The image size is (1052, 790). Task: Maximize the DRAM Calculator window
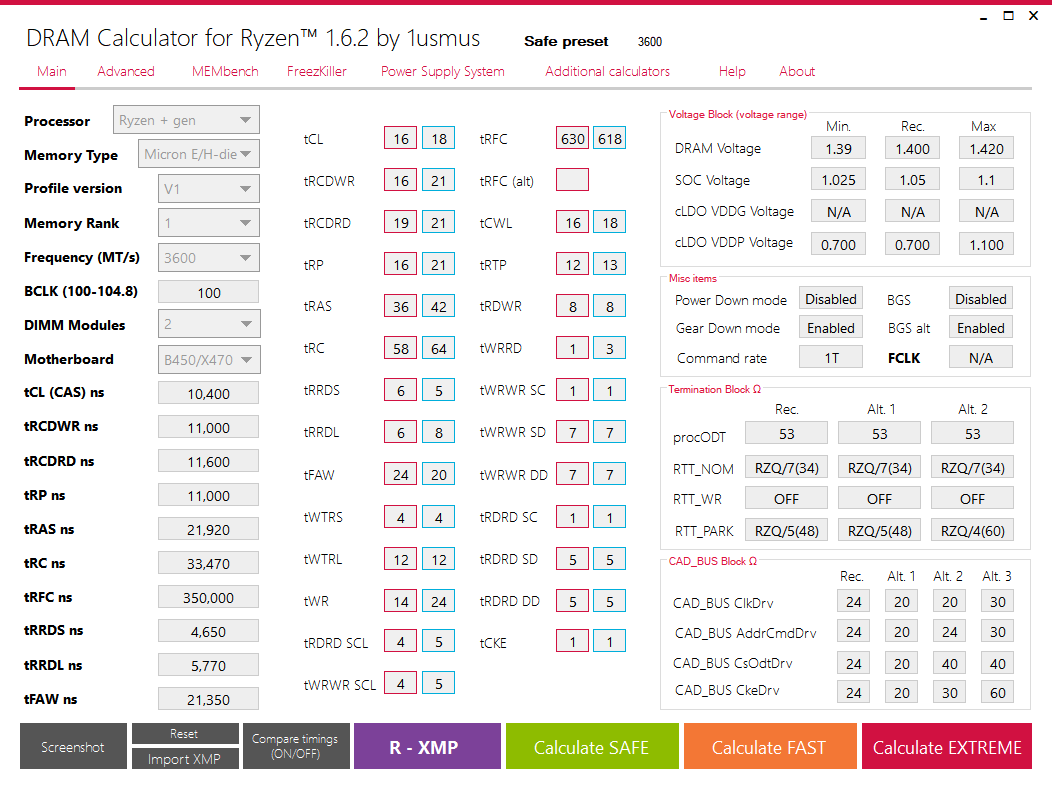point(1008,15)
